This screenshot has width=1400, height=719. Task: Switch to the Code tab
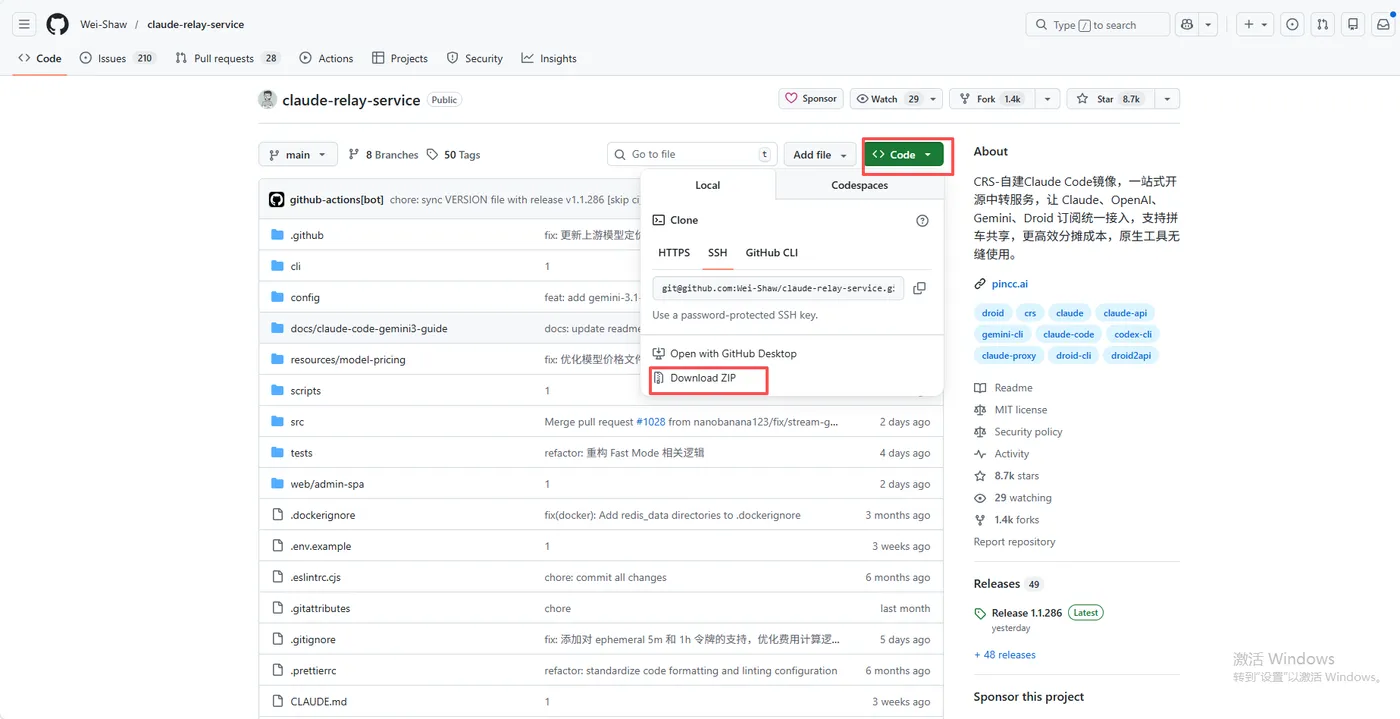40,58
